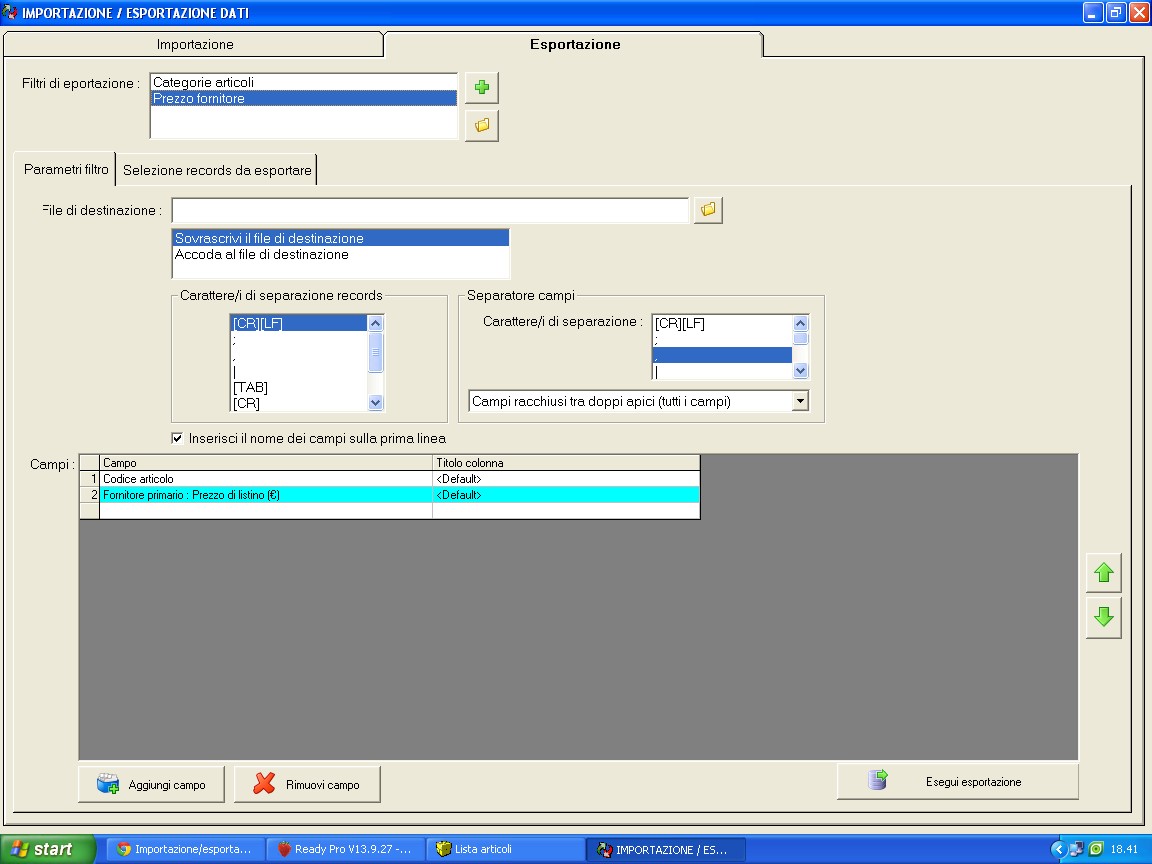Open Selezione records da esportare tab
The width and height of the screenshot is (1152, 864).
click(x=217, y=170)
